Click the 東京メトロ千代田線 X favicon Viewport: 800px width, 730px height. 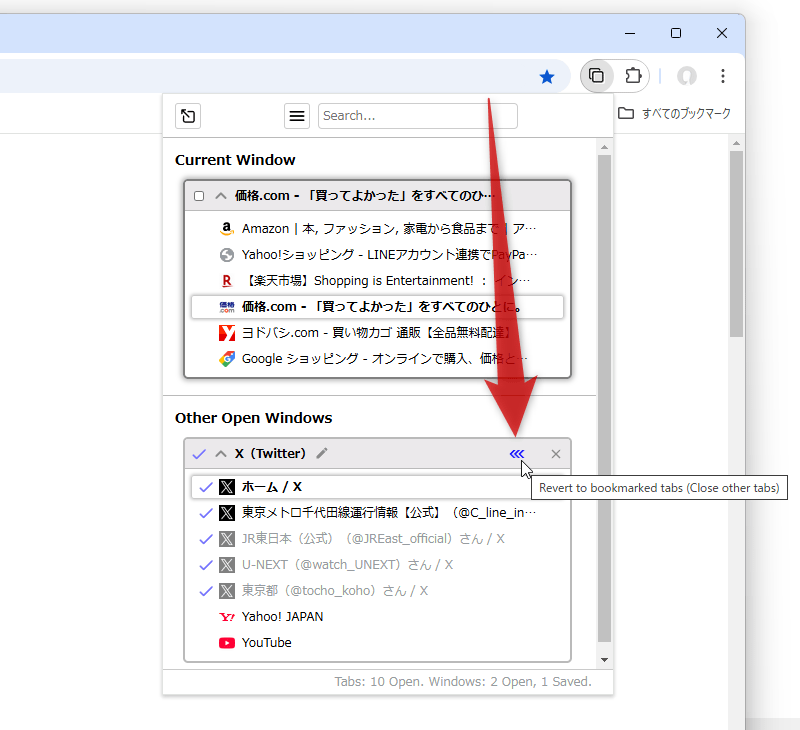(227, 513)
